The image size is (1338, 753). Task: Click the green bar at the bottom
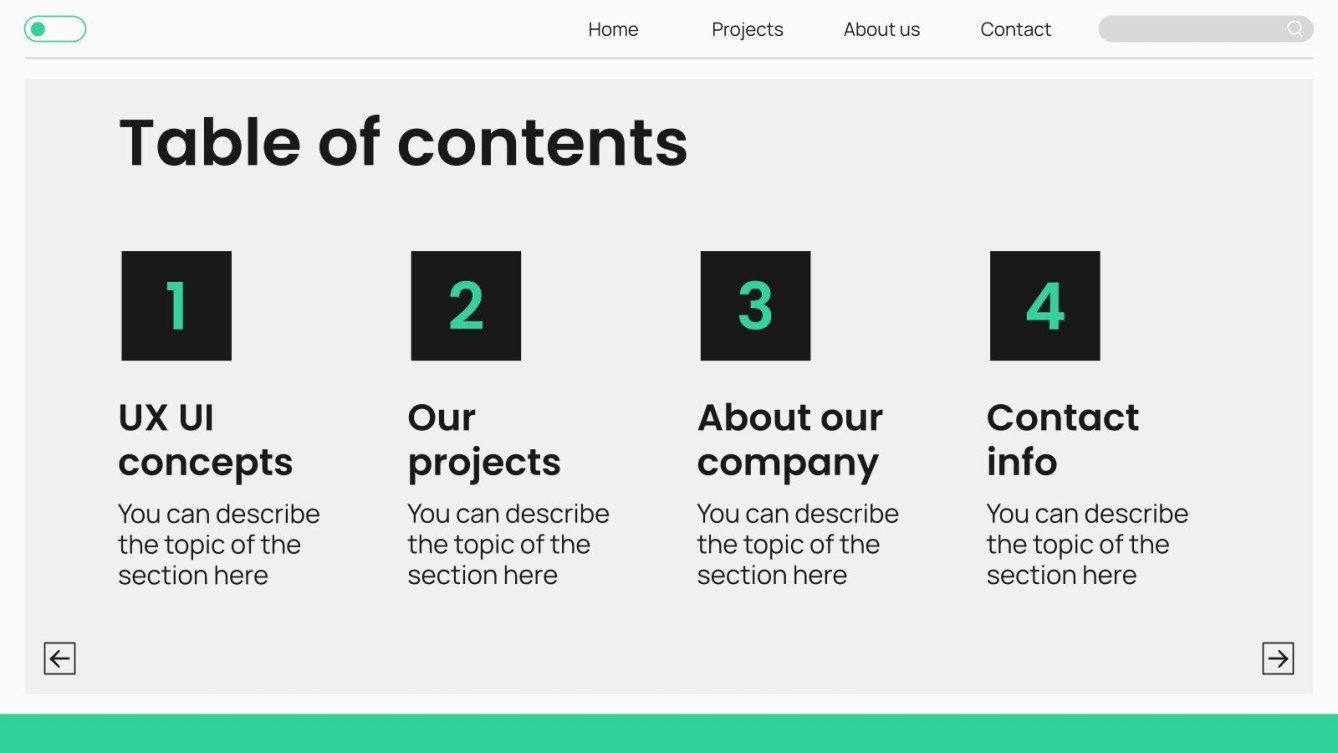pyautogui.click(x=669, y=732)
